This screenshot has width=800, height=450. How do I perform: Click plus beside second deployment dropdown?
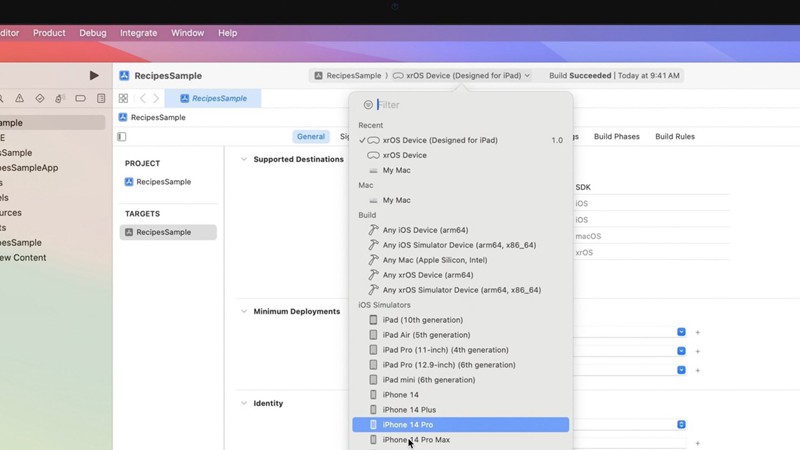tap(697, 351)
